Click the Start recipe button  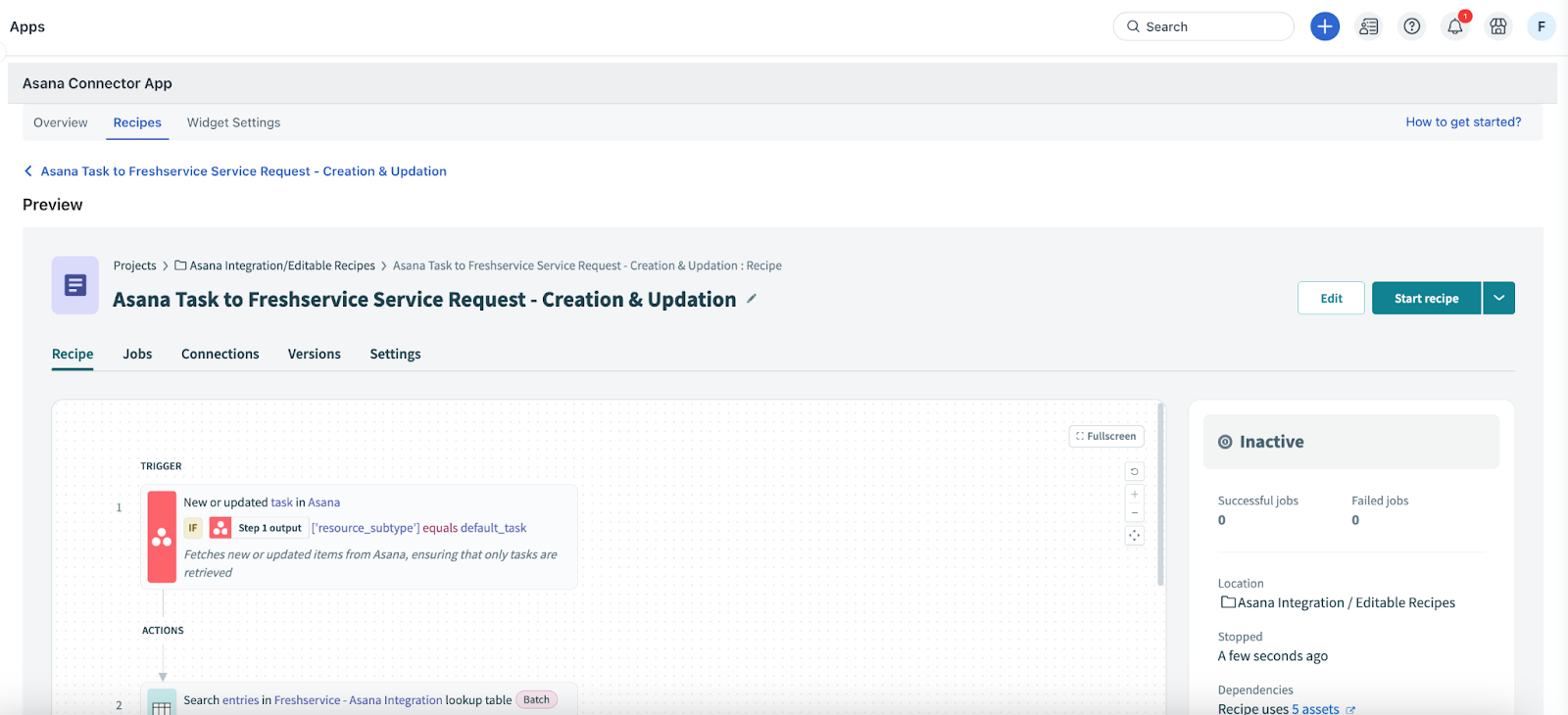[1427, 298]
